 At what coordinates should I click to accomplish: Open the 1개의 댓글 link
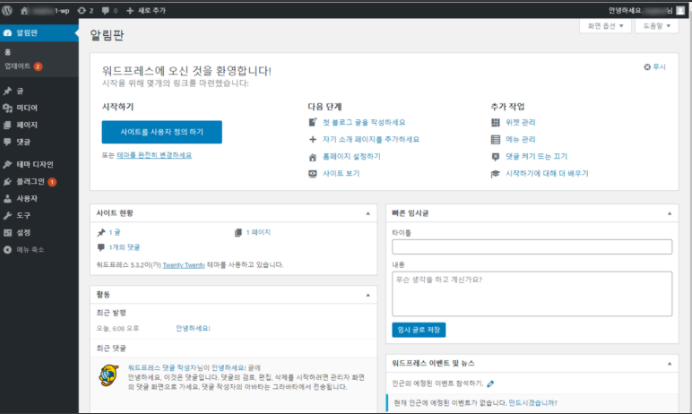(124, 247)
